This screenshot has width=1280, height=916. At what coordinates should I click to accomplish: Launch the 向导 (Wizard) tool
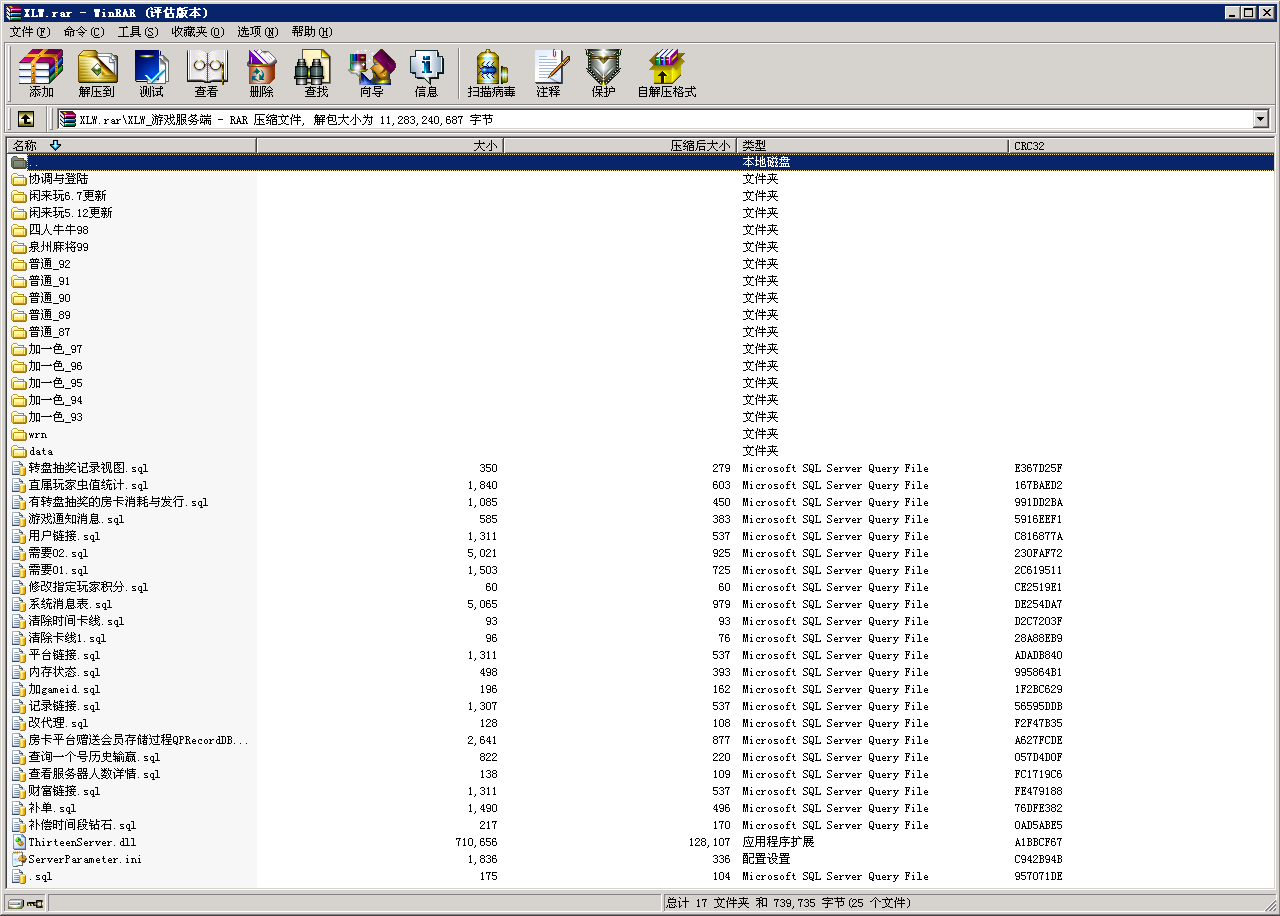point(371,74)
